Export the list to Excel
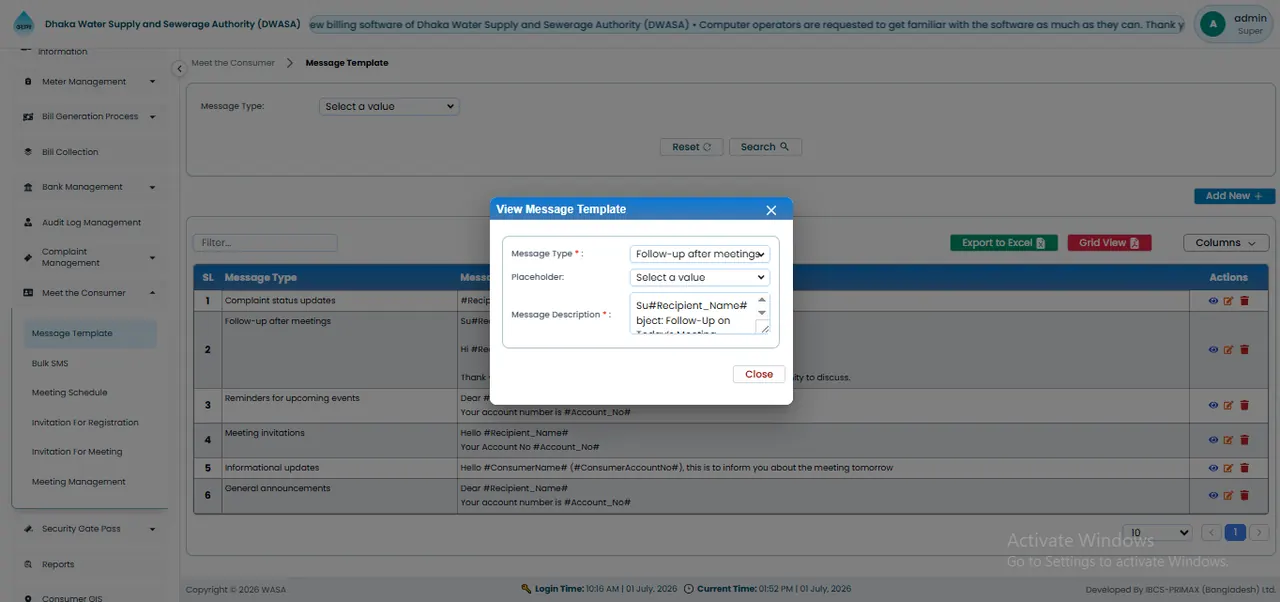The width and height of the screenshot is (1280, 602). (1003, 243)
